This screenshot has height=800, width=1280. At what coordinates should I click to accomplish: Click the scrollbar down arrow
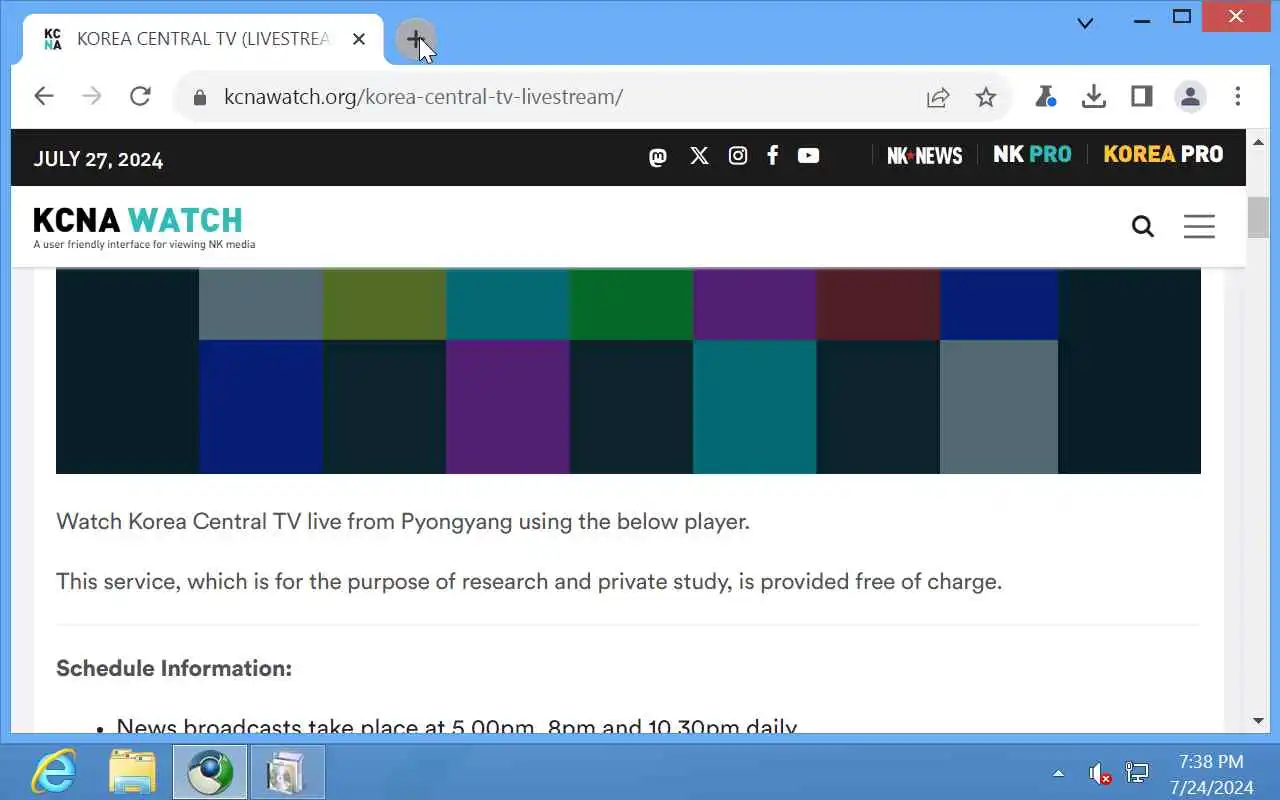(1258, 721)
